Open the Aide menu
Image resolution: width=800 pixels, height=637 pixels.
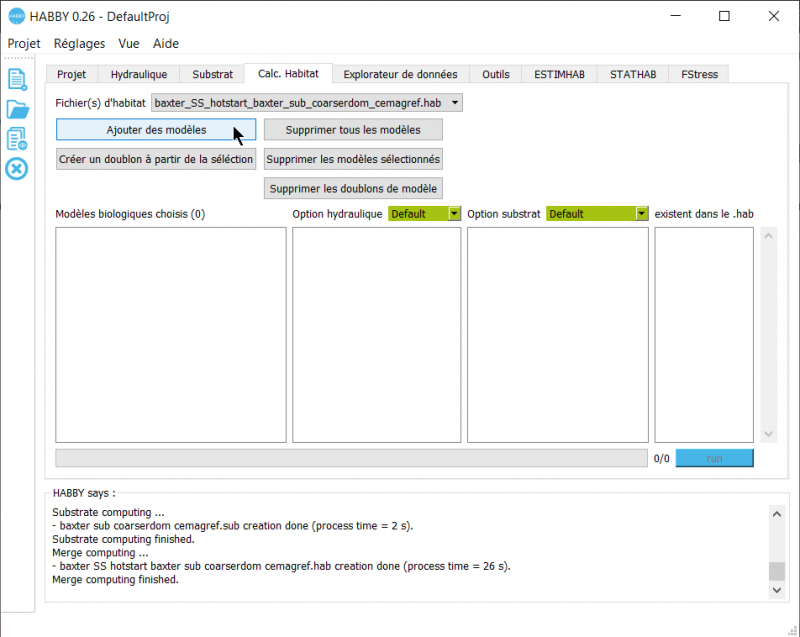(166, 43)
